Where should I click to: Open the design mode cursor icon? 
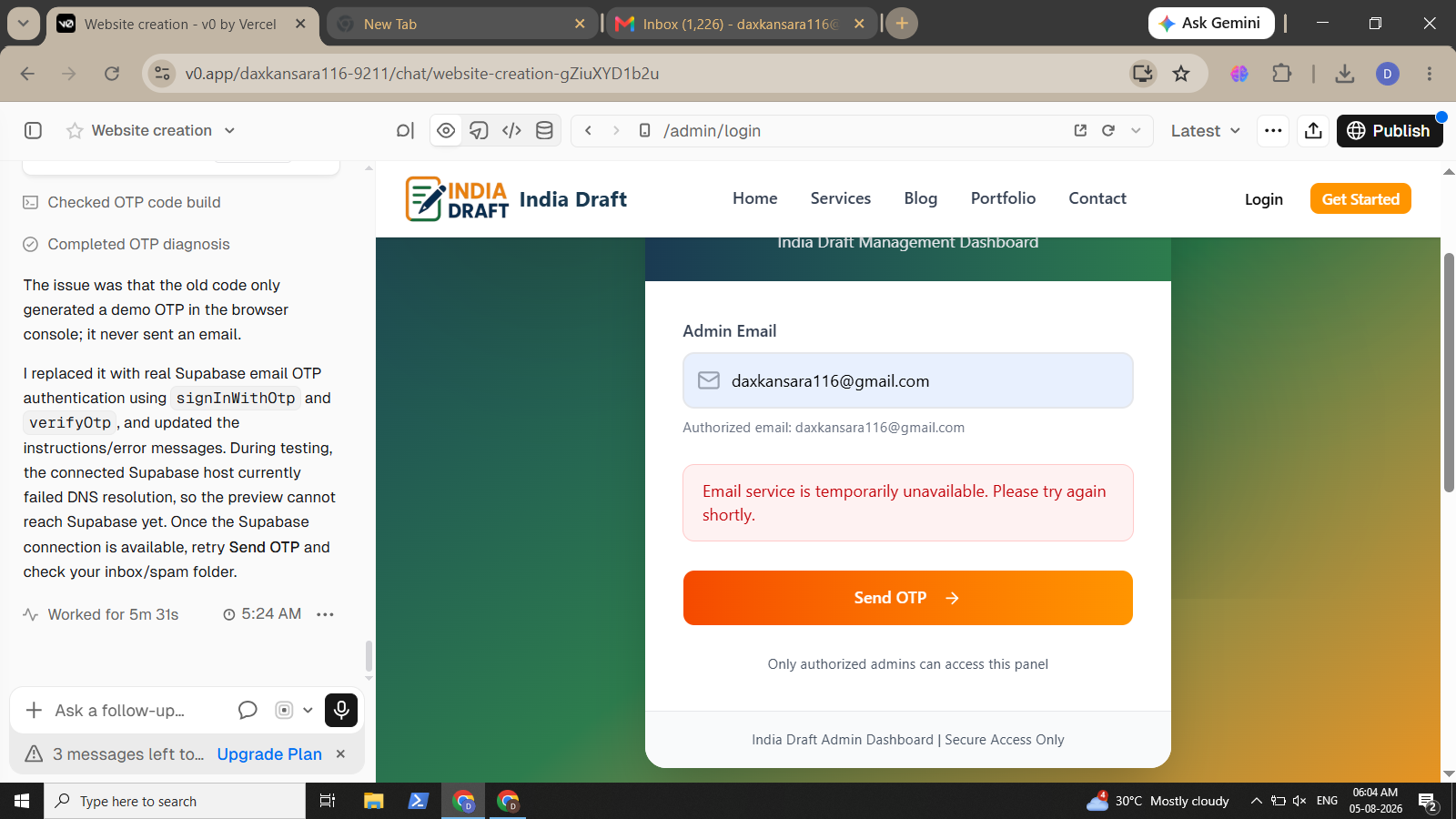pyautogui.click(x=479, y=131)
